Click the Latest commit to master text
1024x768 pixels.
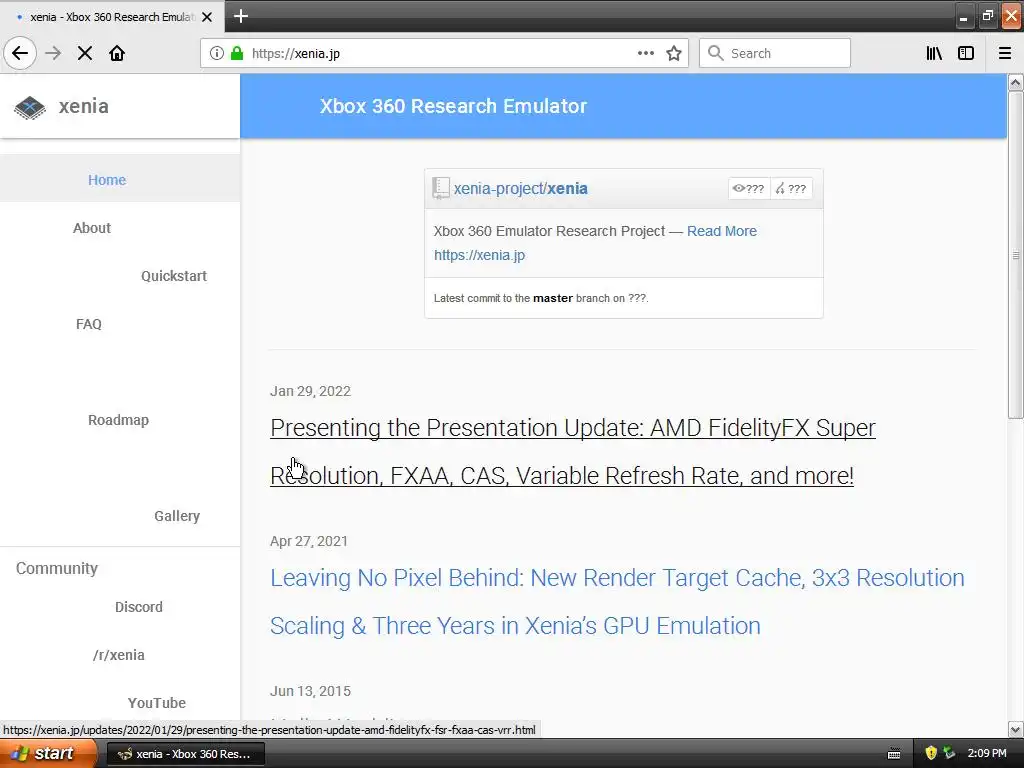[x=541, y=298]
